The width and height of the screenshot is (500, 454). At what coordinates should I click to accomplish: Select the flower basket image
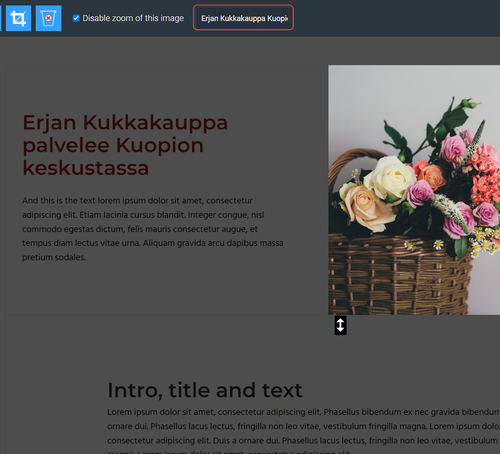click(x=414, y=190)
